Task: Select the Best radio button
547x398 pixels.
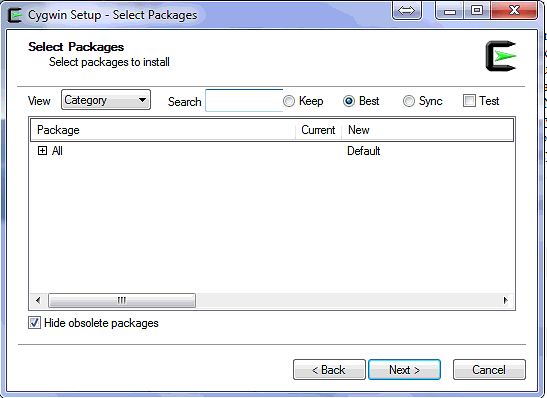Action: (349, 102)
